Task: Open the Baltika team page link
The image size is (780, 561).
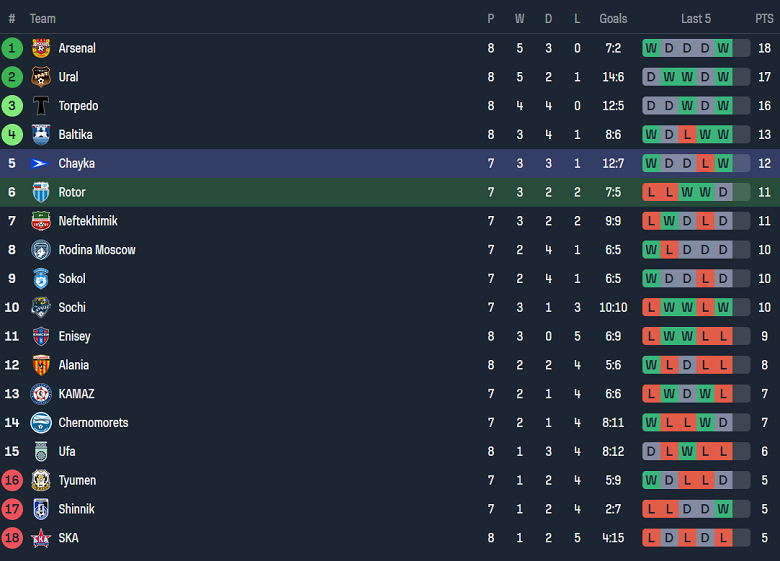Action: click(76, 135)
